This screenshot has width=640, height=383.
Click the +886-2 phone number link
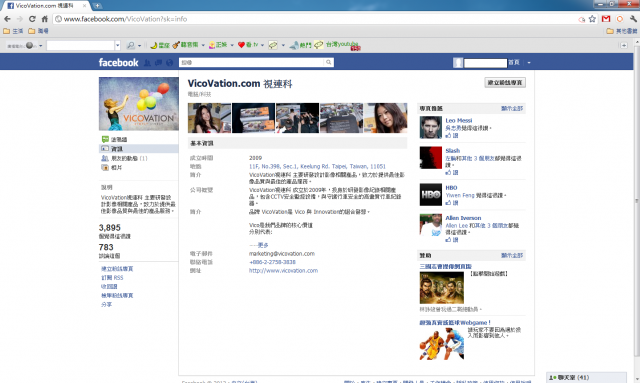tap(272, 262)
